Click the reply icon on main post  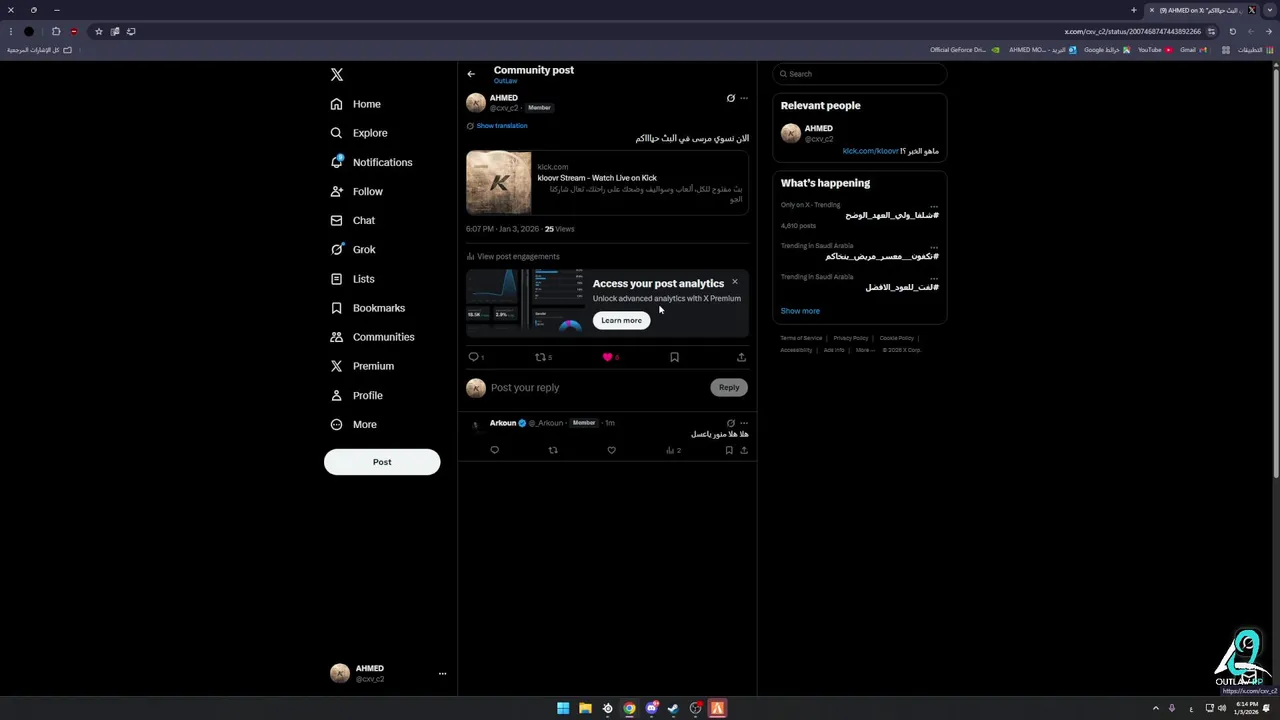(x=474, y=357)
